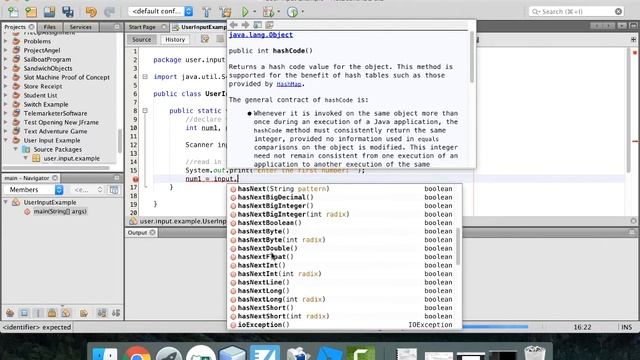
Task: Run the project with green arrow
Action: (x=245, y=11)
